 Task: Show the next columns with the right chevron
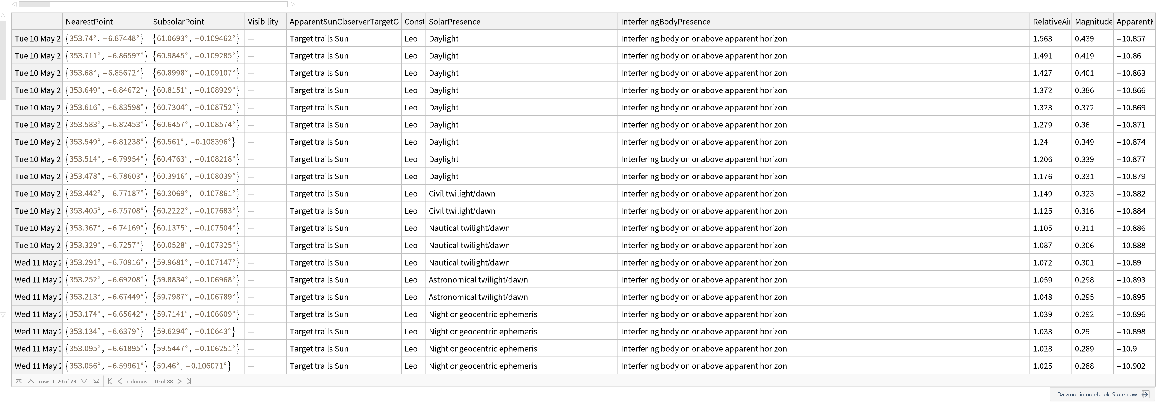pyautogui.click(x=179, y=381)
